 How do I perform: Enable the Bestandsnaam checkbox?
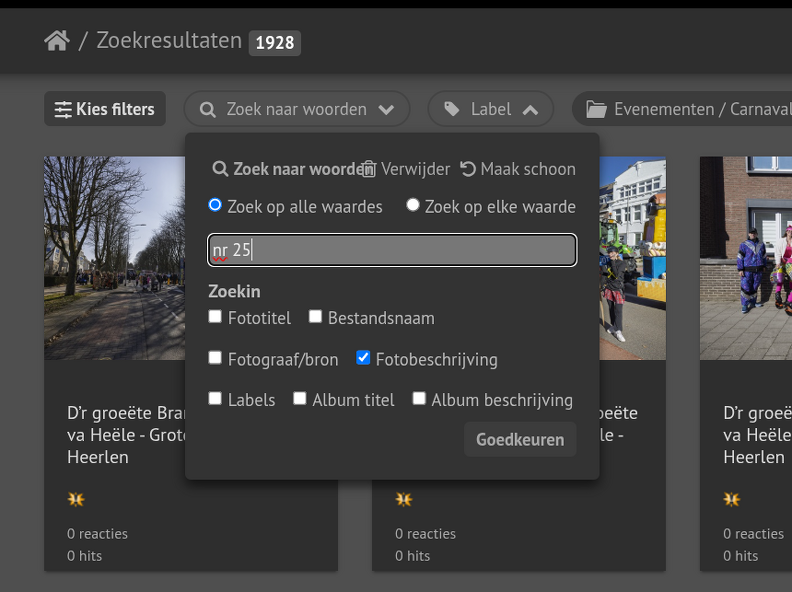[315, 317]
